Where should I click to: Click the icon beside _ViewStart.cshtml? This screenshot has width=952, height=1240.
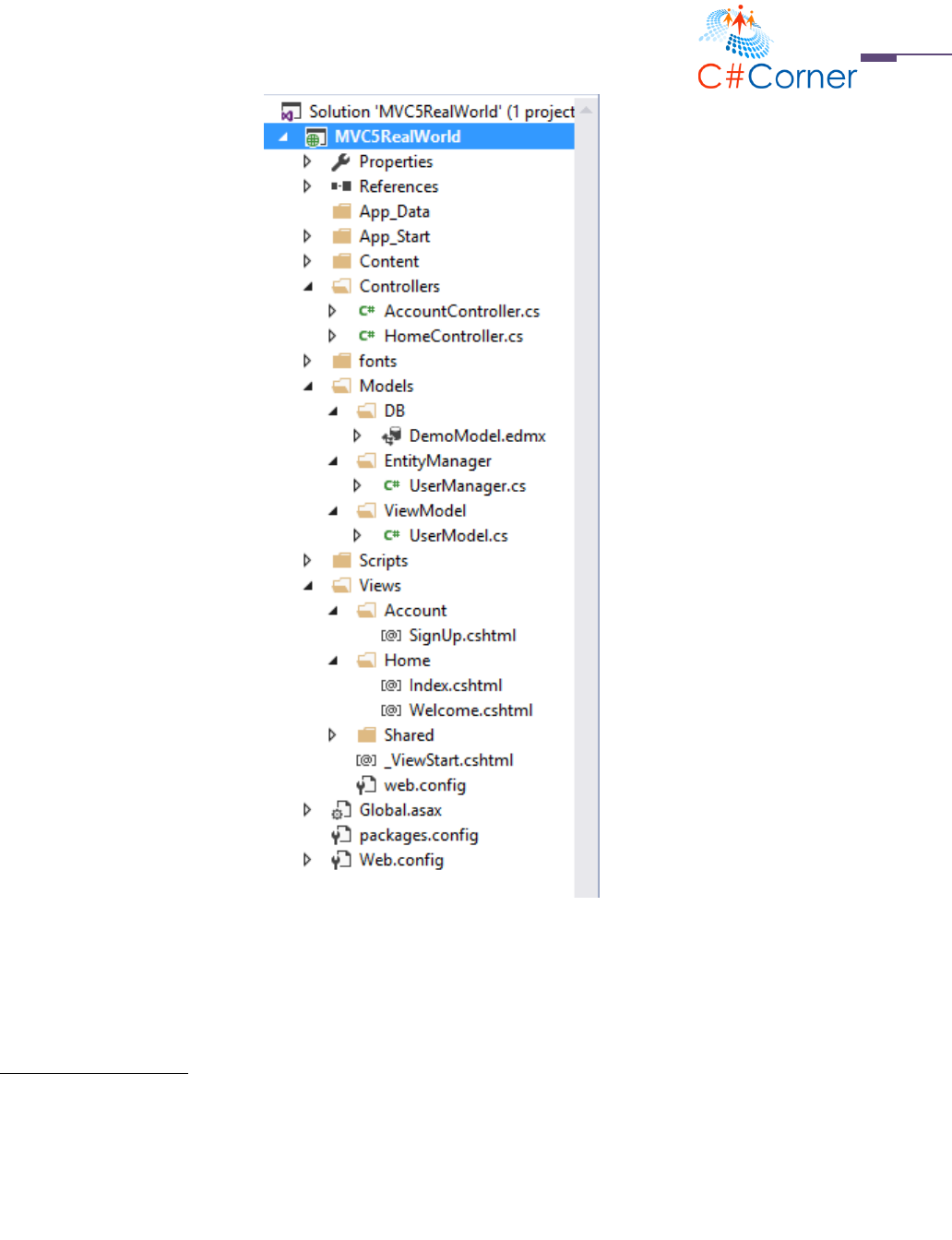click(366, 760)
